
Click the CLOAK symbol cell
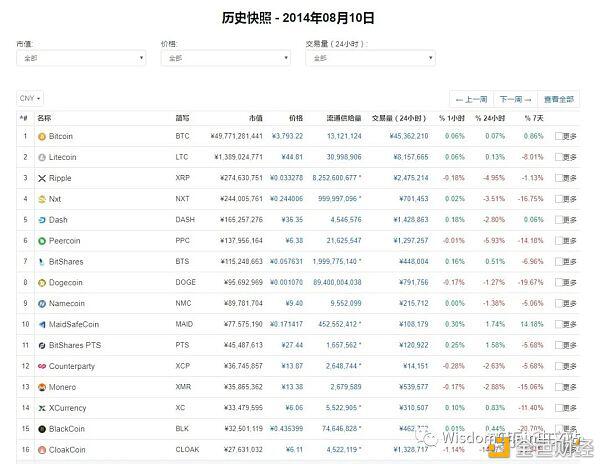187,449
